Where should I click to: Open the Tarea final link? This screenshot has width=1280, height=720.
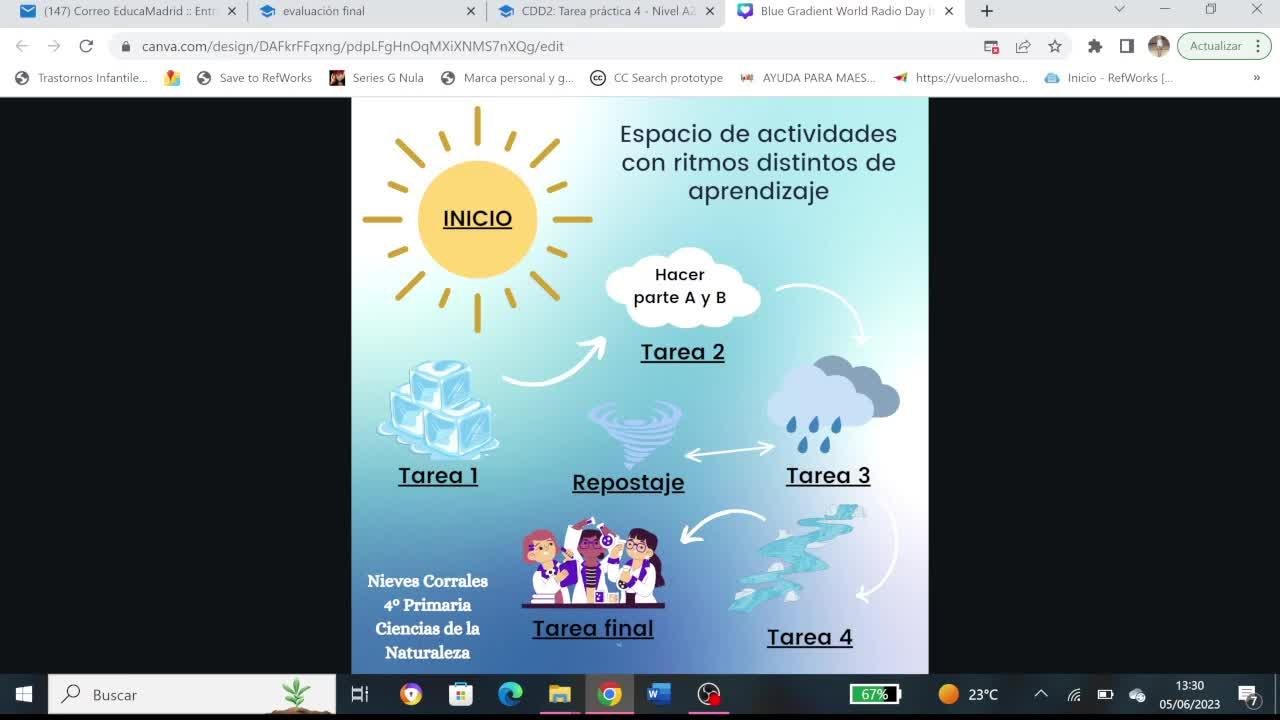(593, 628)
